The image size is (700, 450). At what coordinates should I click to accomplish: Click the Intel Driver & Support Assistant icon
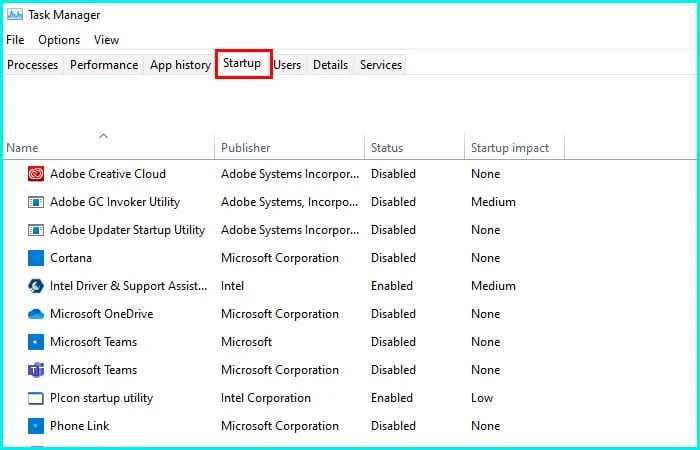tap(36, 286)
